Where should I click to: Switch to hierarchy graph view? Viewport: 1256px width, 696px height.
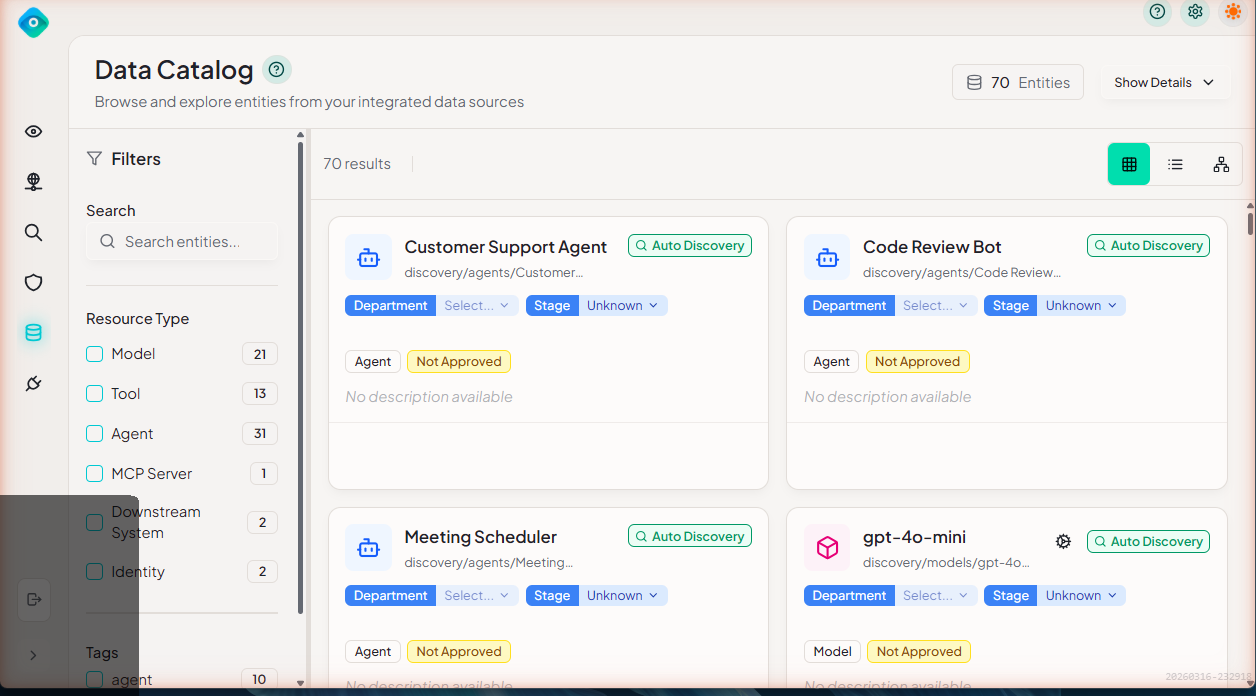pyautogui.click(x=1221, y=164)
